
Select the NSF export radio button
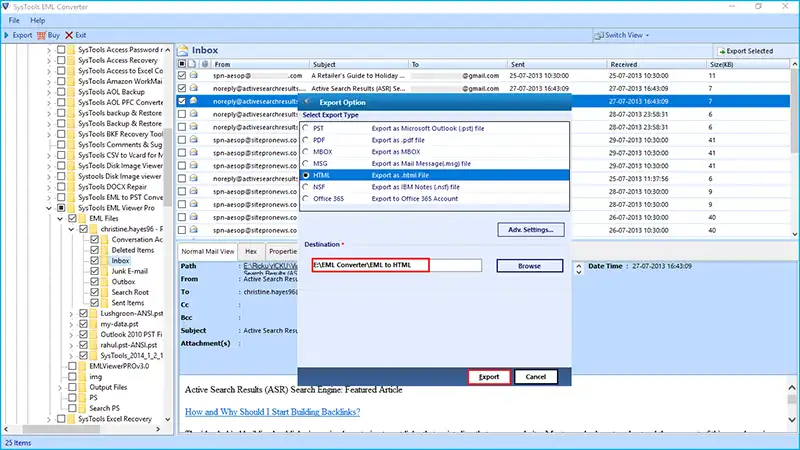pos(306,187)
